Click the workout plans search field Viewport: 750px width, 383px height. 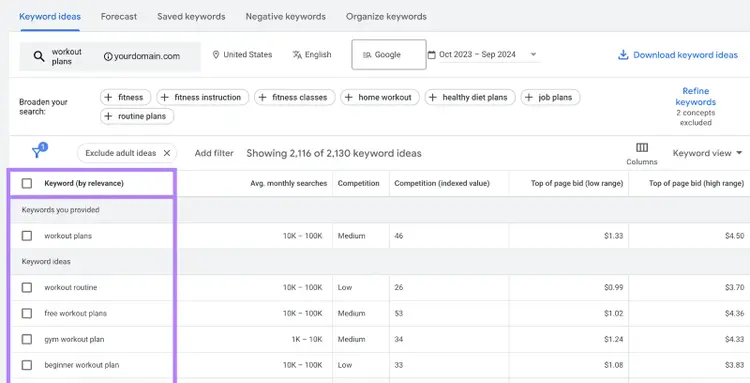(66, 56)
